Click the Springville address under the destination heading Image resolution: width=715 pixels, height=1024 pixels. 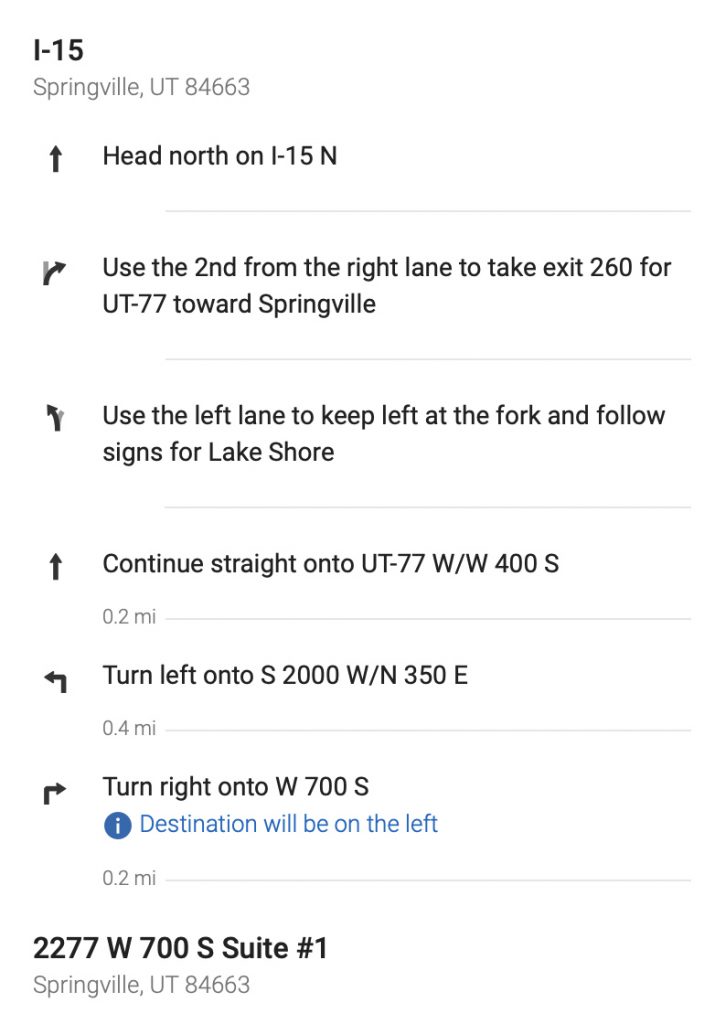click(141, 985)
